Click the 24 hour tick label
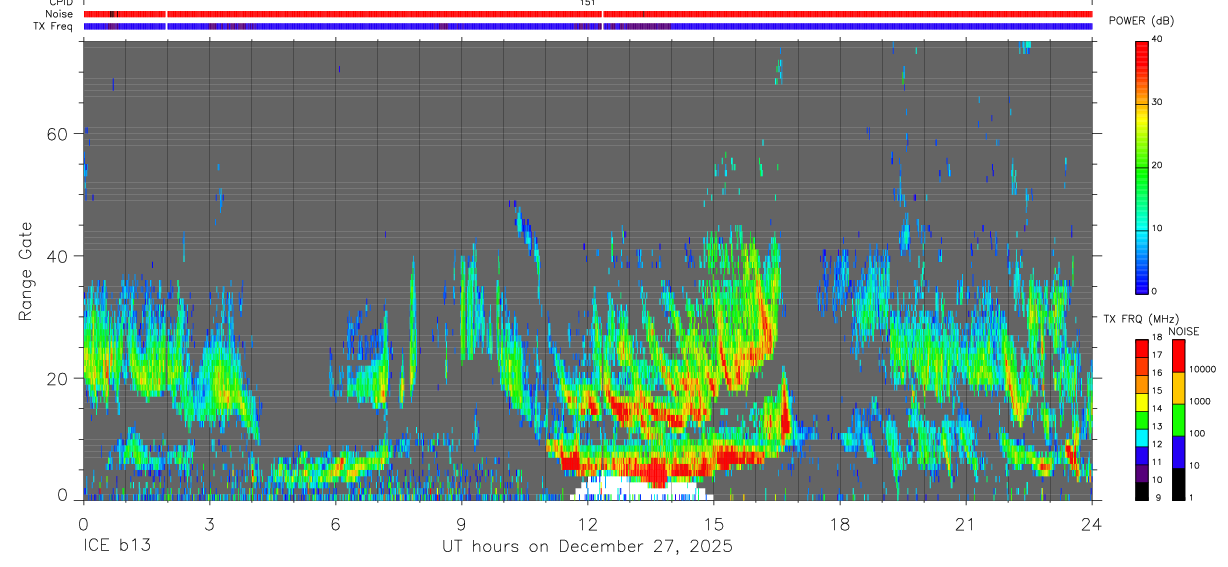Image resolution: width=1228 pixels, height=567 pixels. tap(1091, 524)
